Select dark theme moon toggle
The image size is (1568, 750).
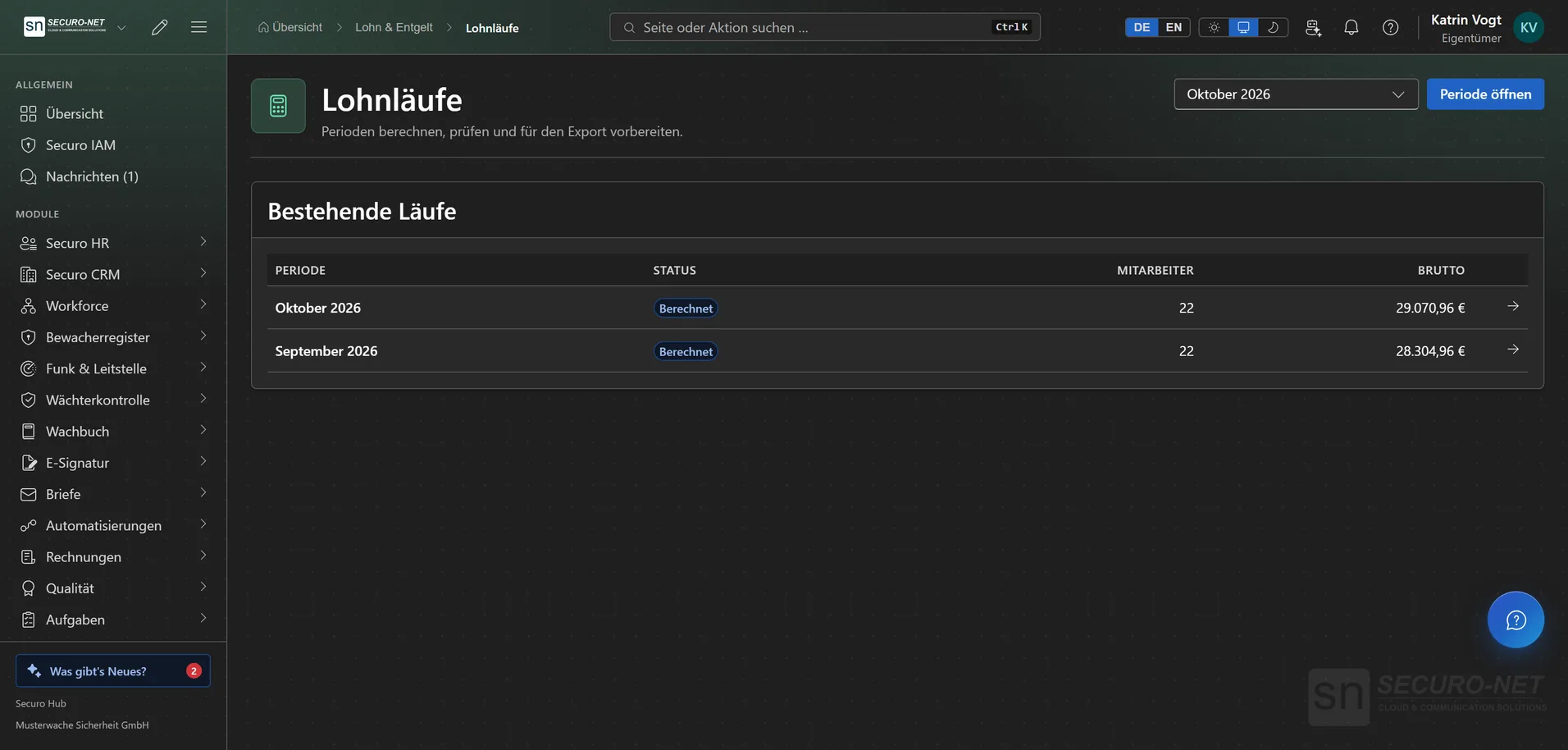coord(1273,27)
